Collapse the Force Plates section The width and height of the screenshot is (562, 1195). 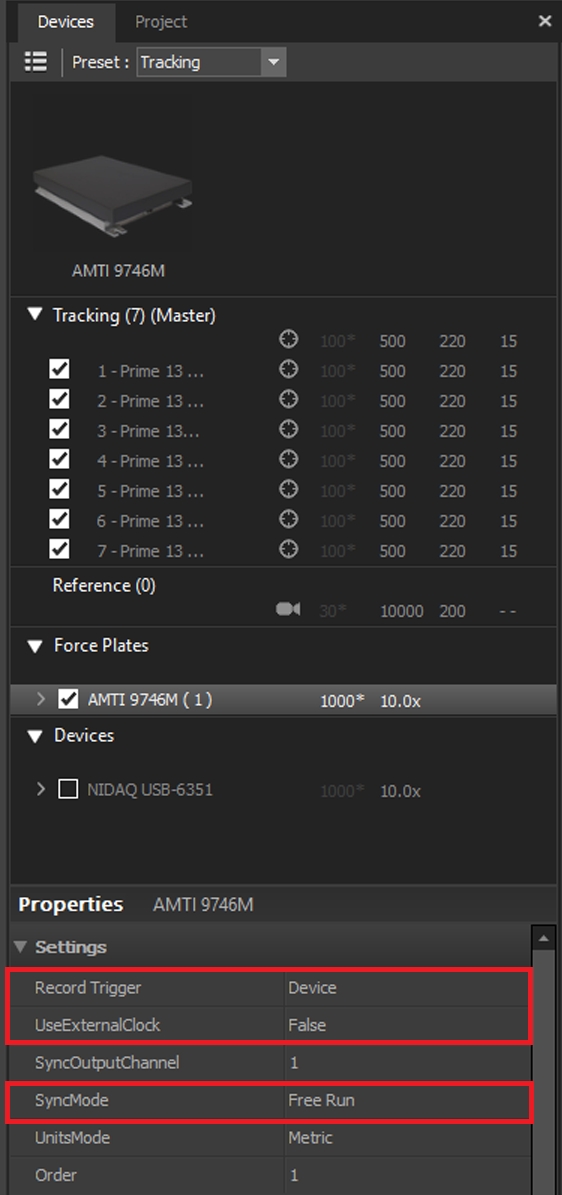(35, 646)
